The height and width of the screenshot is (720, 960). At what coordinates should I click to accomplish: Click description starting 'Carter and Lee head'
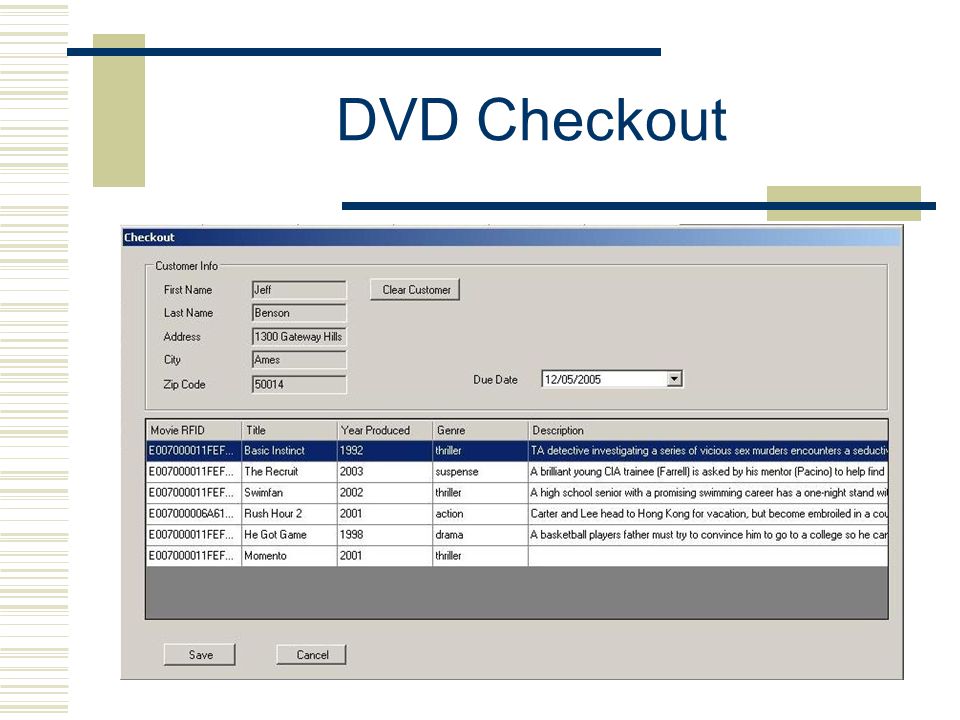(x=708, y=514)
